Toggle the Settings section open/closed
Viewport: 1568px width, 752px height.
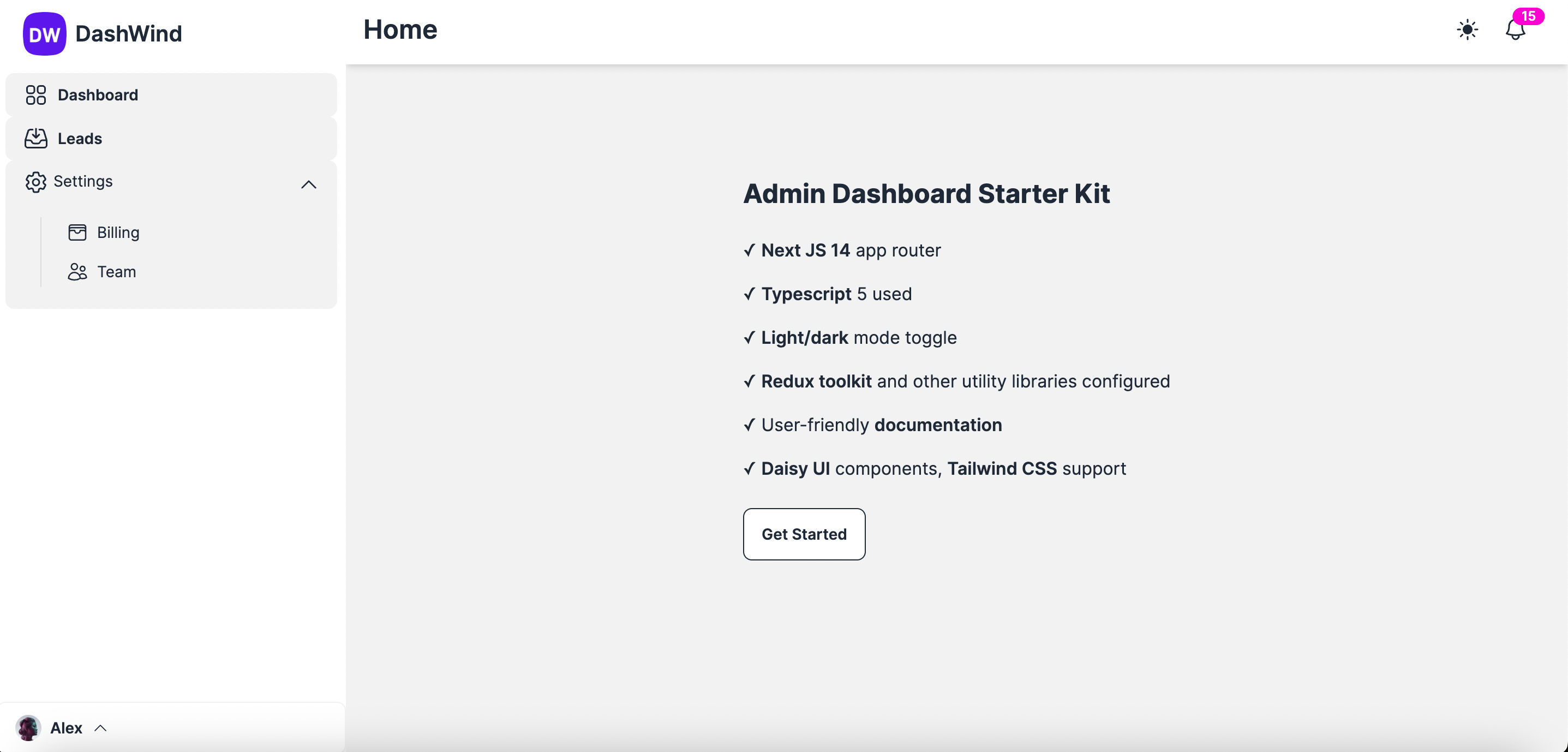308,184
